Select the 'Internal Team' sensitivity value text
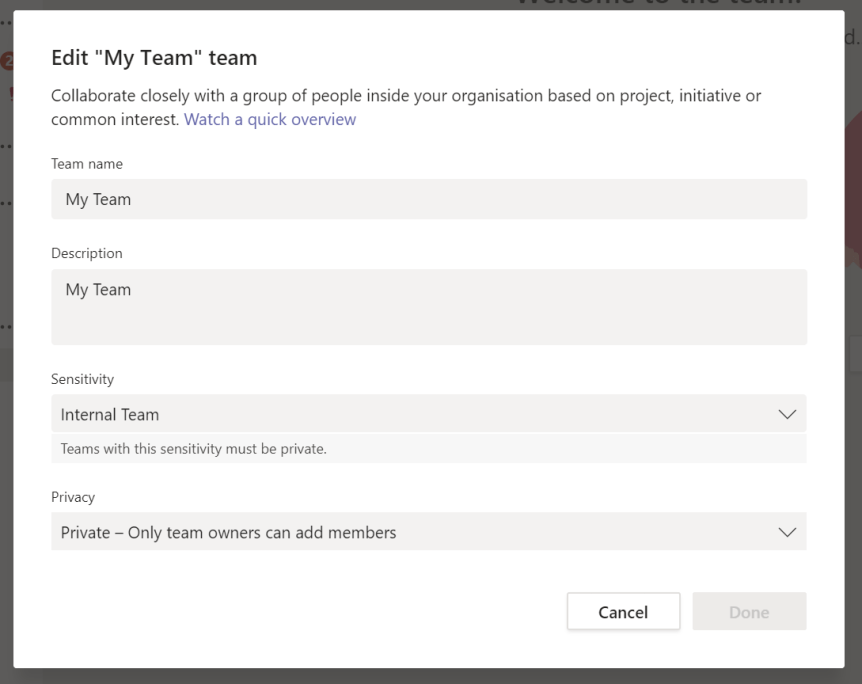The height and width of the screenshot is (684, 862). pos(110,414)
